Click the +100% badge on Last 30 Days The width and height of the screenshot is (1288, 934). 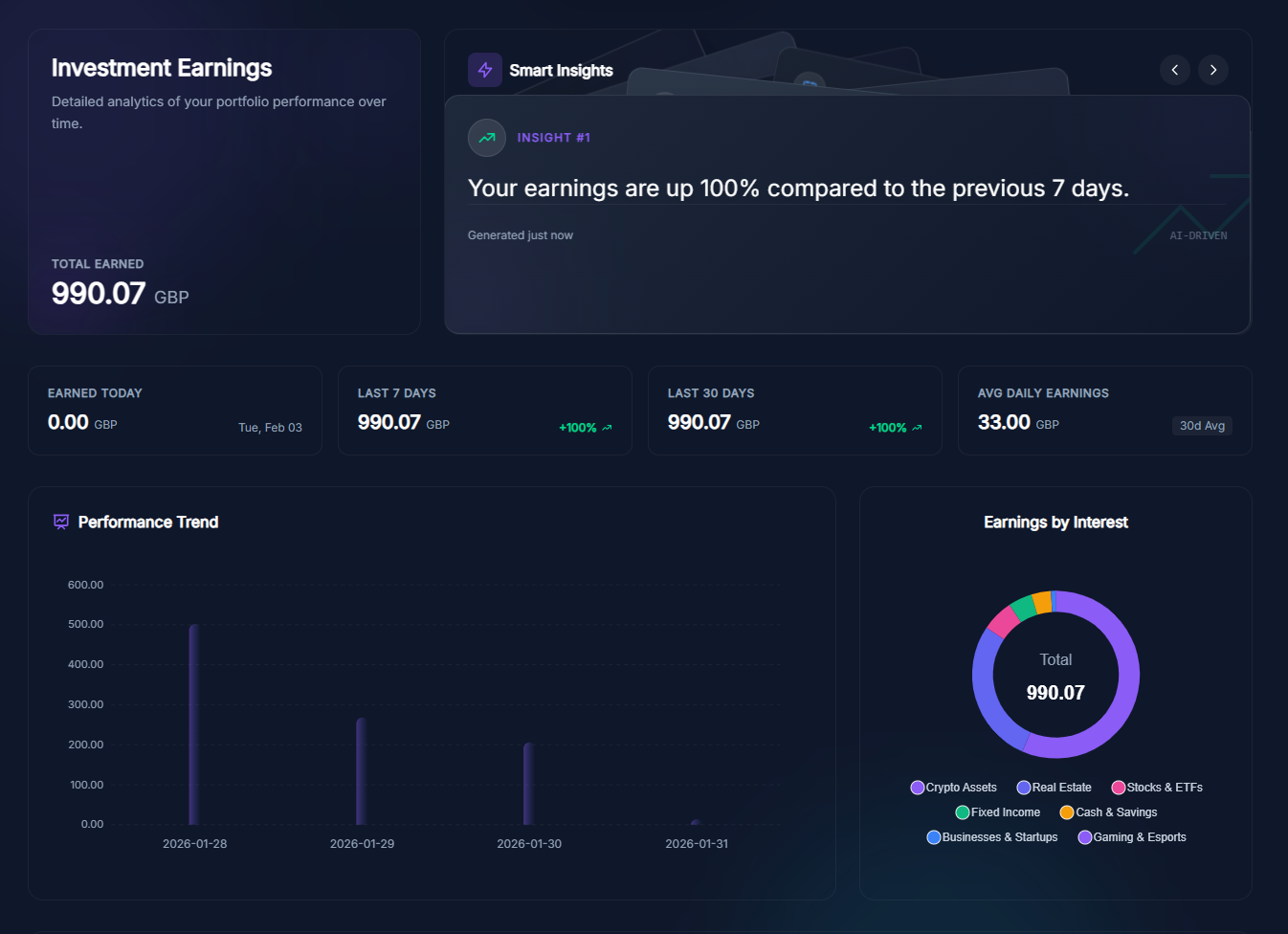click(x=894, y=428)
